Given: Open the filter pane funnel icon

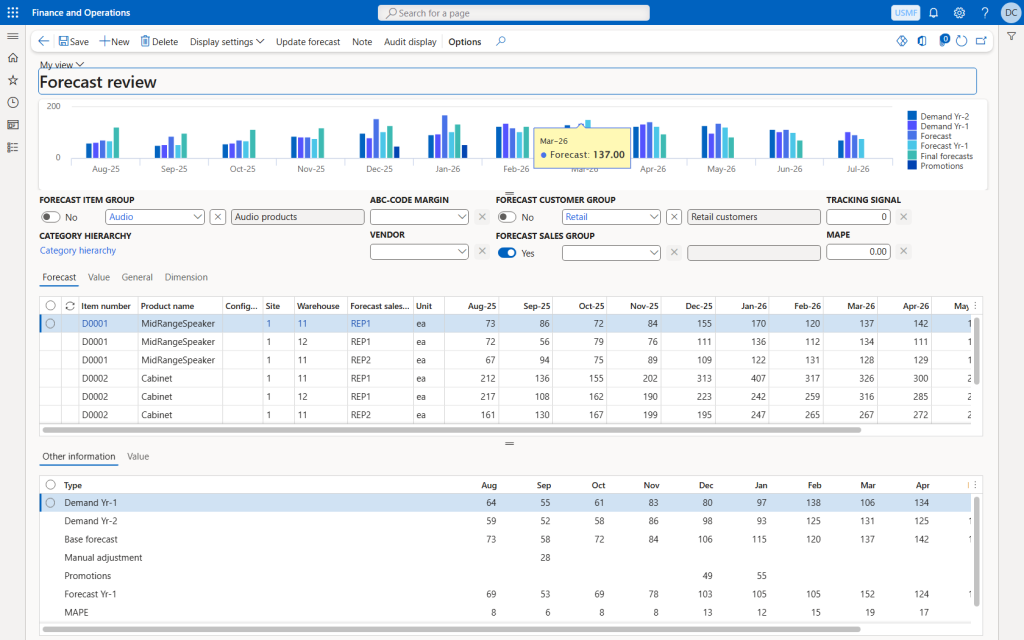Looking at the screenshot, I should click(1011, 36).
